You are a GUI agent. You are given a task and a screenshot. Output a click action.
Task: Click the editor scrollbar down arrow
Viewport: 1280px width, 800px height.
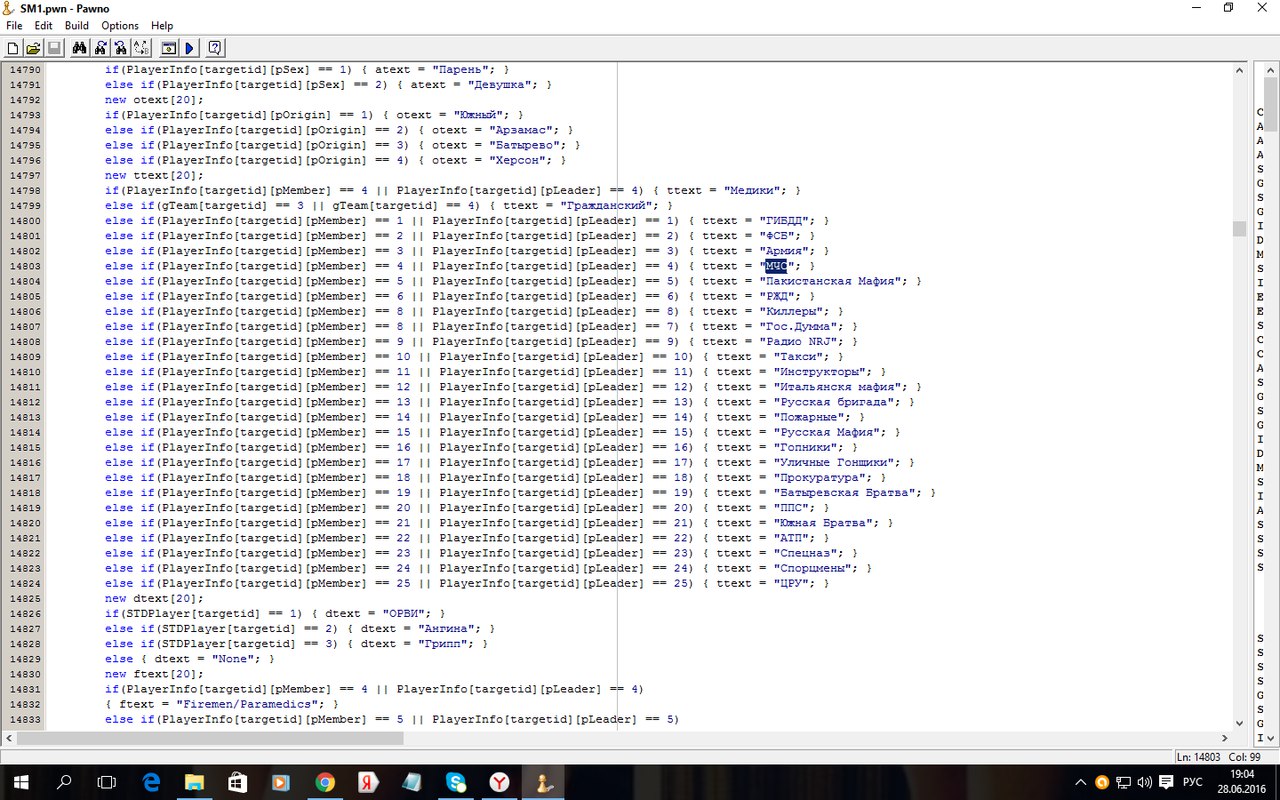pyautogui.click(x=1240, y=723)
